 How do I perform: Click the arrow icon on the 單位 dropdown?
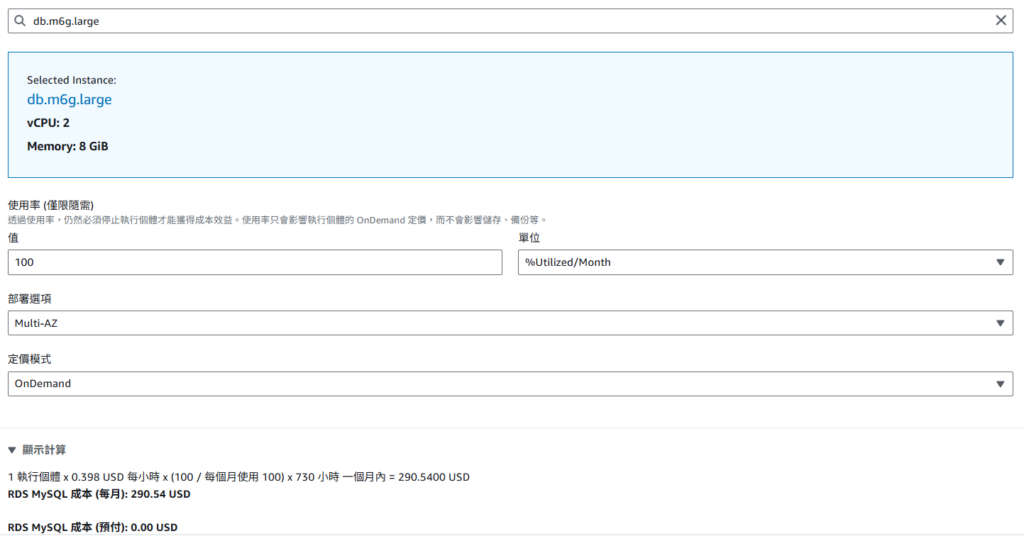[1000, 262]
